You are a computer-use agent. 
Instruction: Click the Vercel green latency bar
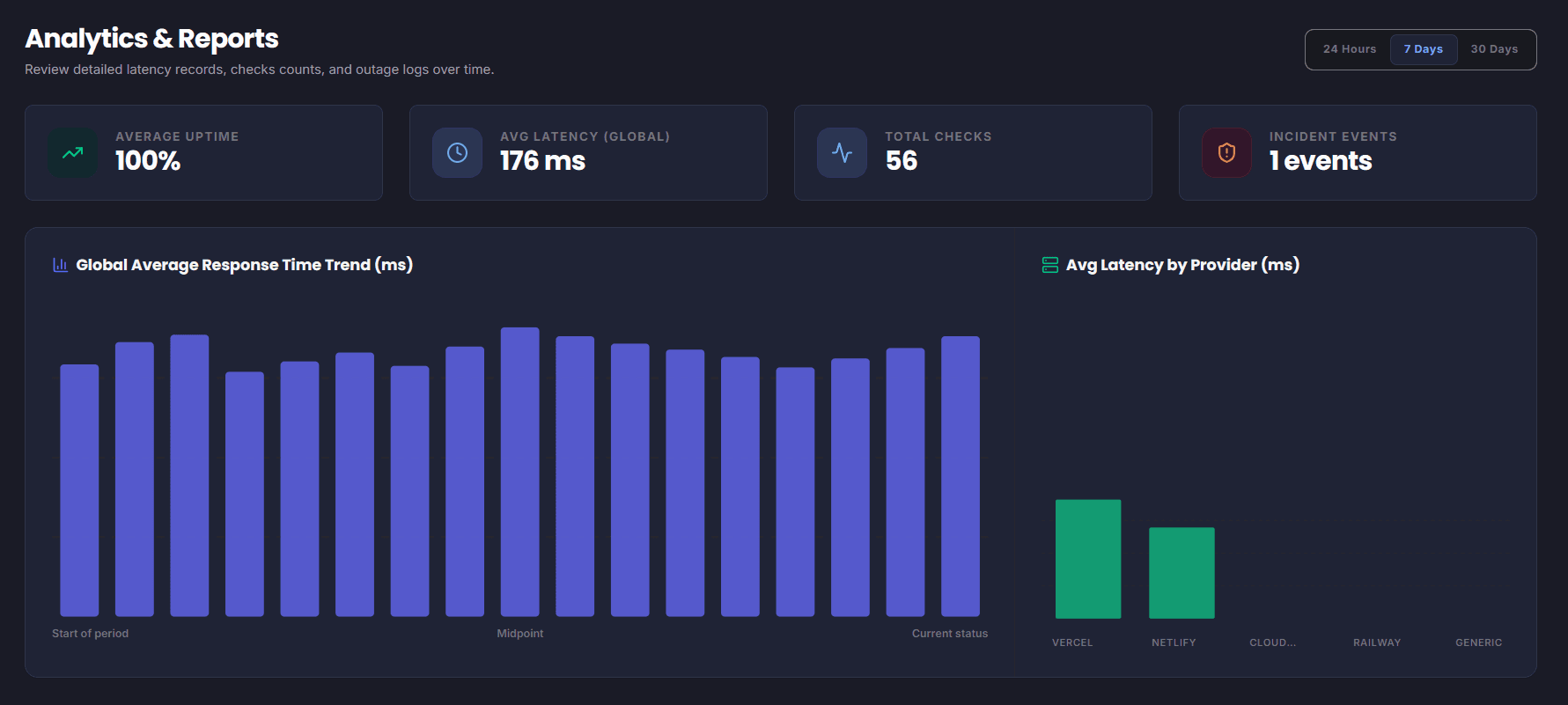tap(1088, 559)
